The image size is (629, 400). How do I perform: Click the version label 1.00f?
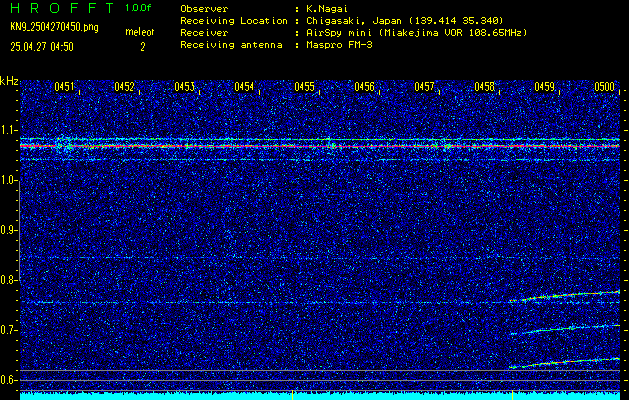click(x=138, y=8)
